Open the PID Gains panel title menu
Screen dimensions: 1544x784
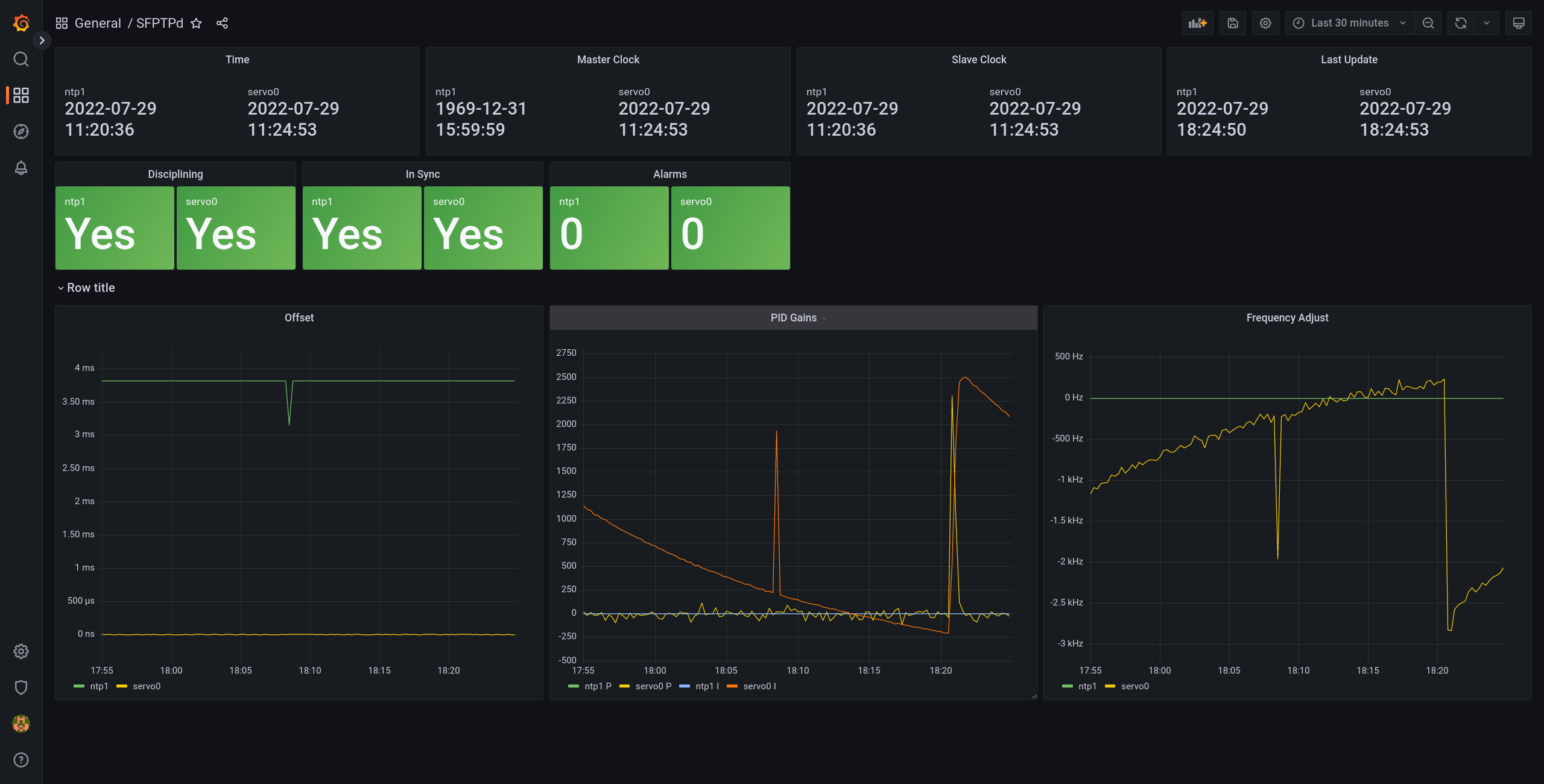pos(794,318)
